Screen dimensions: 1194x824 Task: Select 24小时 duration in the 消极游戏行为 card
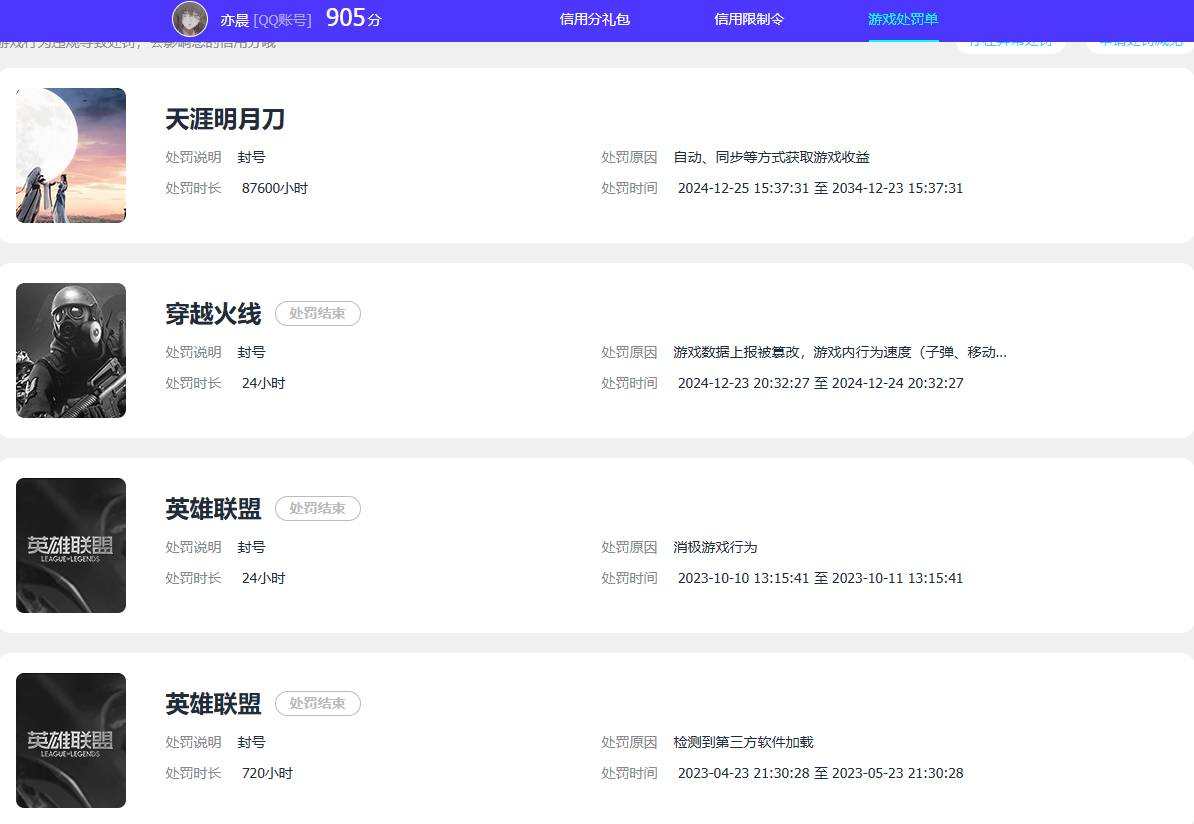[263, 578]
